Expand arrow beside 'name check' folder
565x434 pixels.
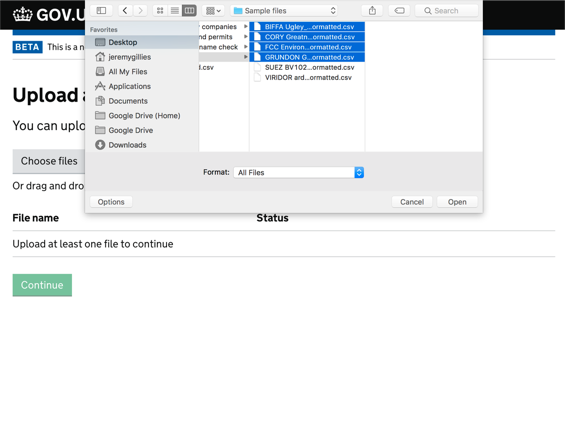point(245,47)
